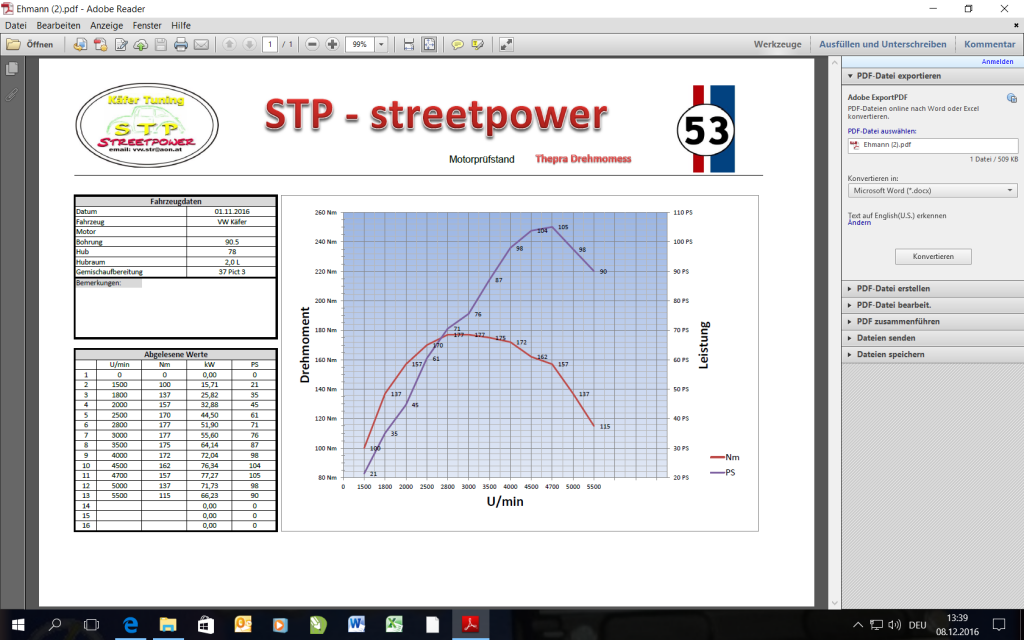
Task: Open the Datei menu
Action: click(16, 25)
